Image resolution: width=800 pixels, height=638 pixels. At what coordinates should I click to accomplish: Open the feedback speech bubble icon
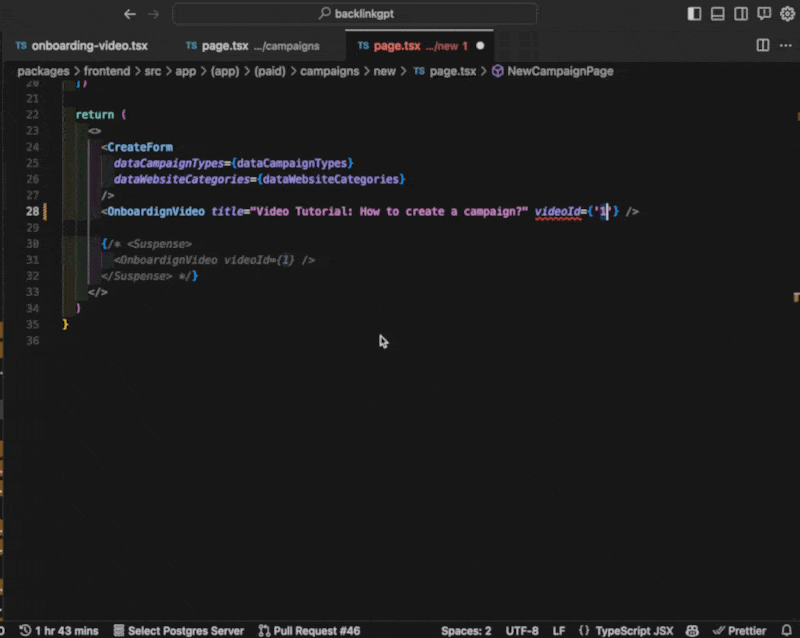tap(764, 14)
